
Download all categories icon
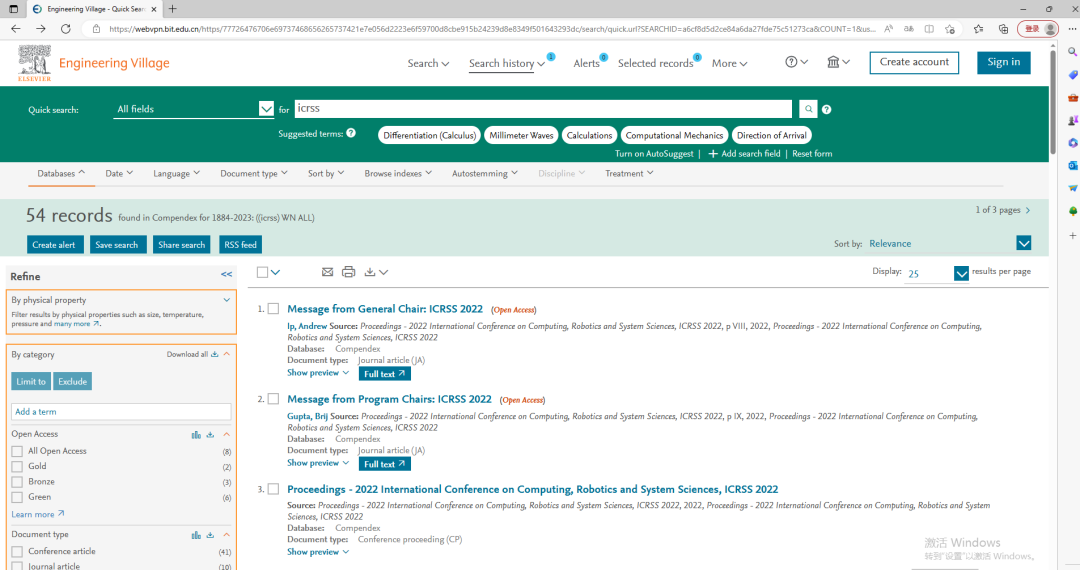pos(215,354)
